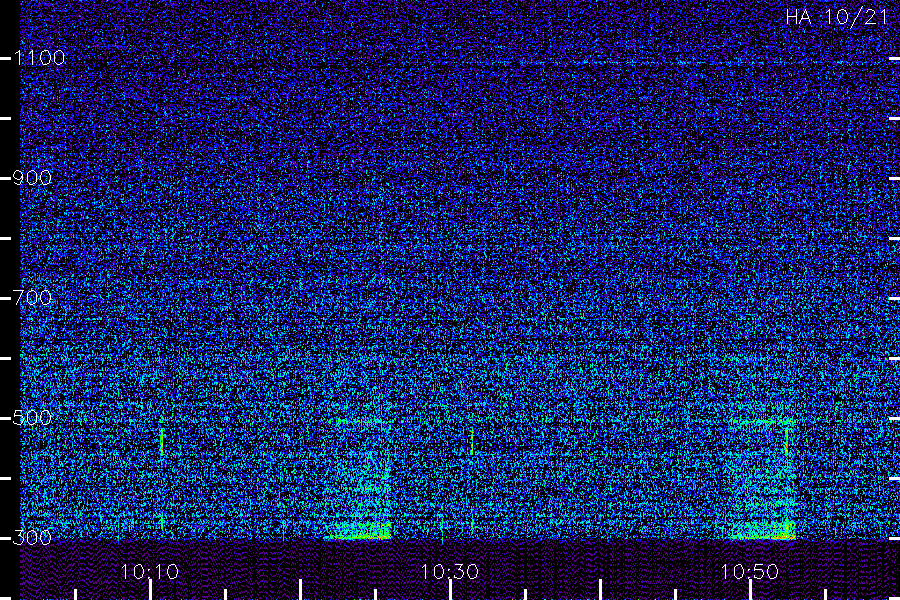This screenshot has width=900, height=600.
Task: Click the 700 frequency axis label
Action: point(32,297)
